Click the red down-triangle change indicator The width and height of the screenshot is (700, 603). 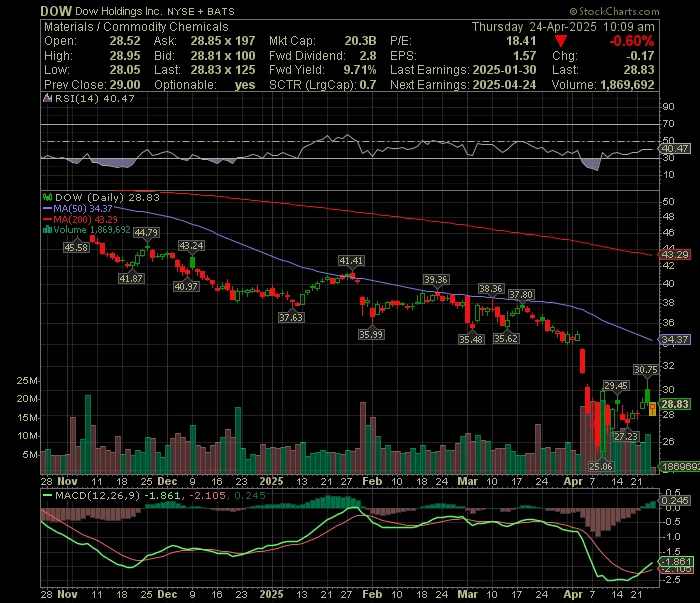point(561,42)
